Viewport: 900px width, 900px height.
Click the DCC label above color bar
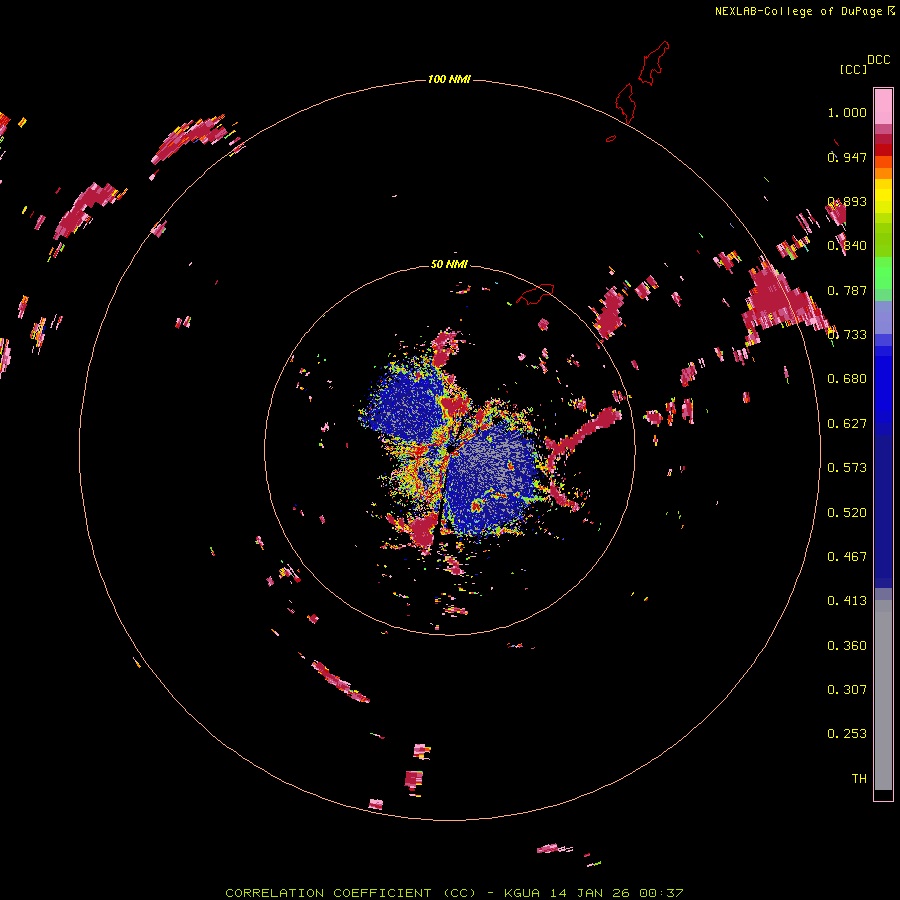click(x=878, y=60)
